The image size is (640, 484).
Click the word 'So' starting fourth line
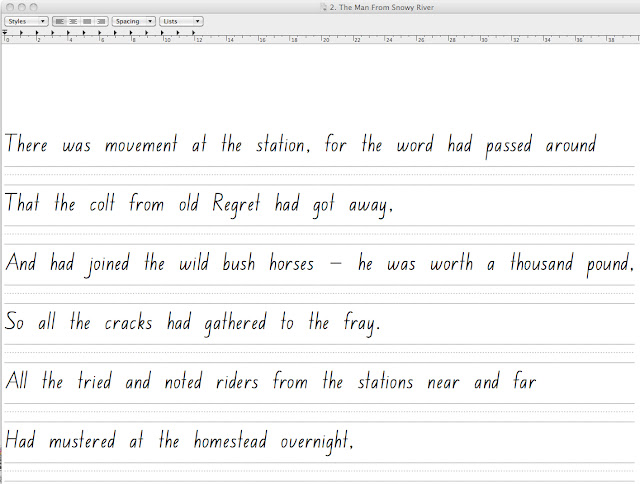[14, 321]
